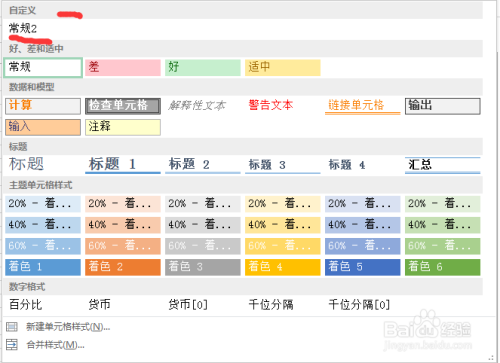500x363 pixels.
Task: Apply the green 好 style
Action: [203, 68]
